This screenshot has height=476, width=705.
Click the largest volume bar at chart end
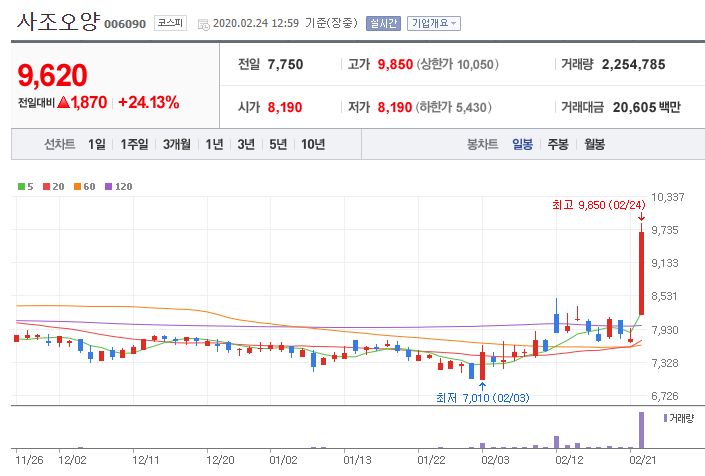pyautogui.click(x=642, y=430)
